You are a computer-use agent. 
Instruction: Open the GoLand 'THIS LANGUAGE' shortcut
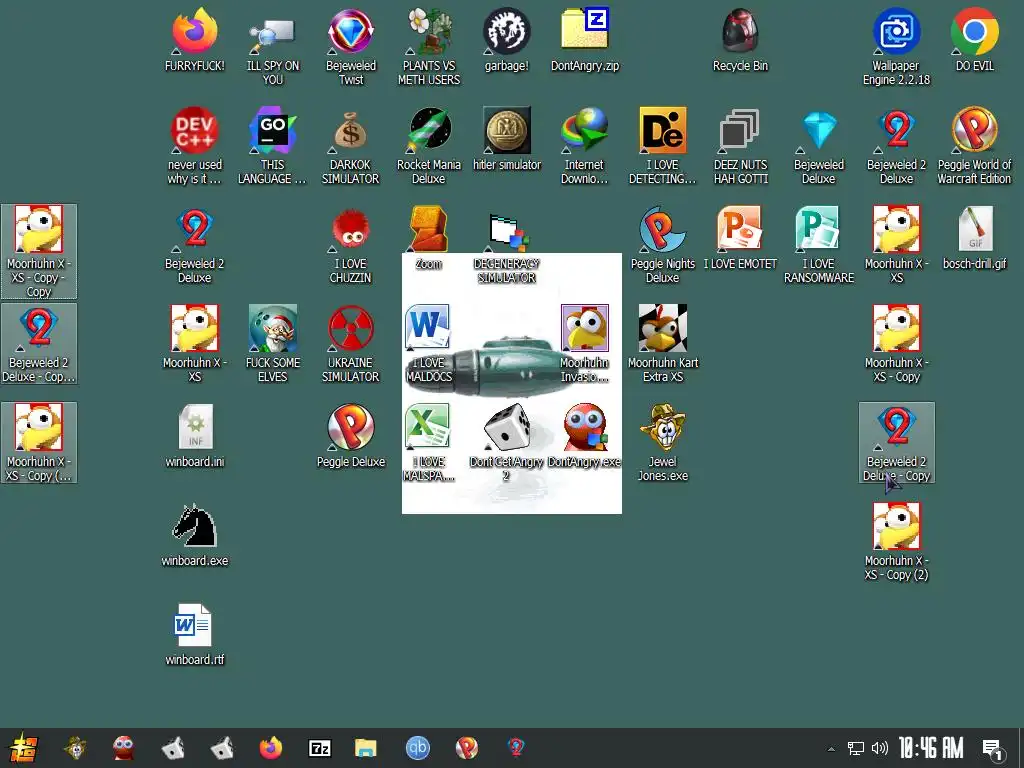272,145
